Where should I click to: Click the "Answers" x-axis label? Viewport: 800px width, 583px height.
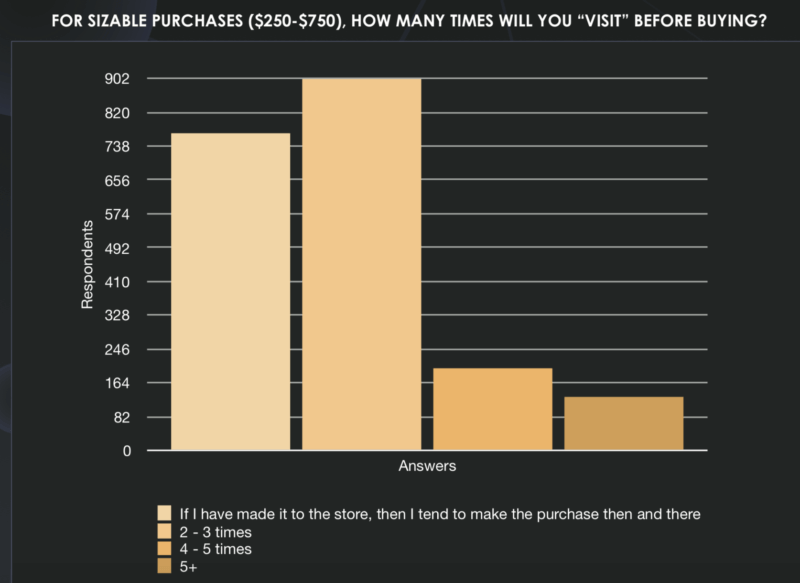[428, 466]
